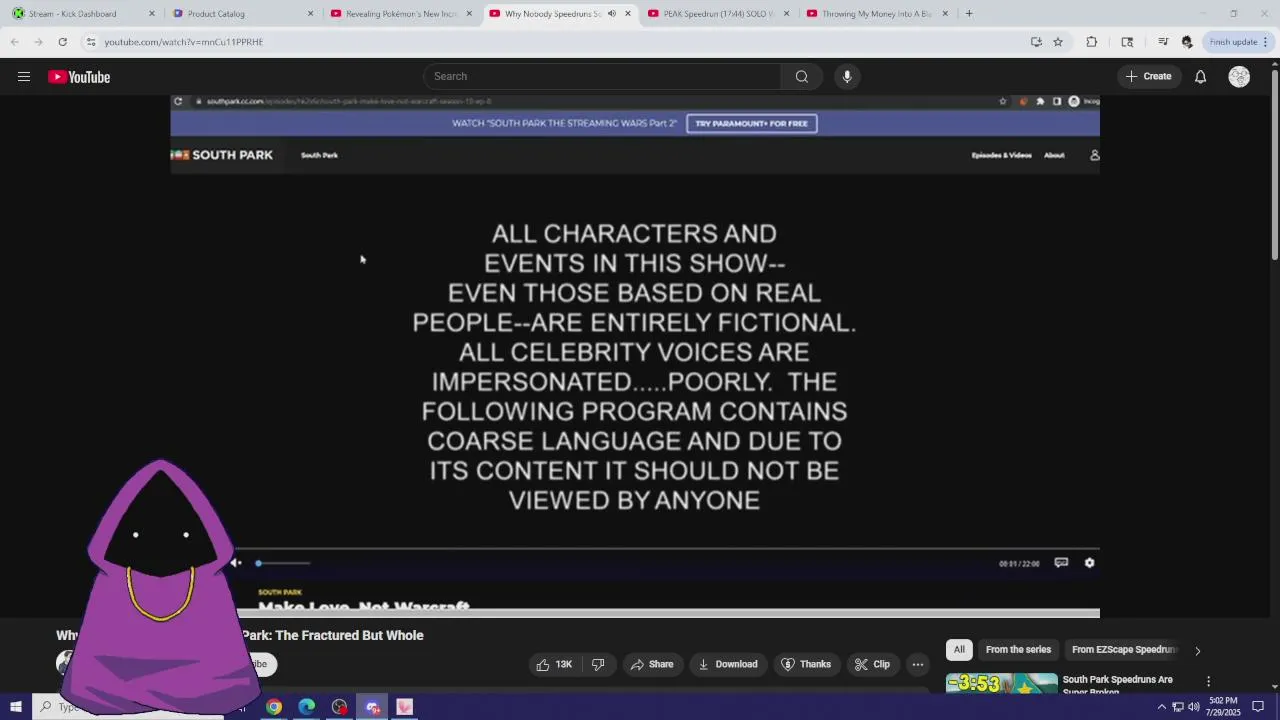The width and height of the screenshot is (1280, 720).
Task: Click TRY PARAMOUNT+ FOR FREE button
Action: [x=751, y=123]
